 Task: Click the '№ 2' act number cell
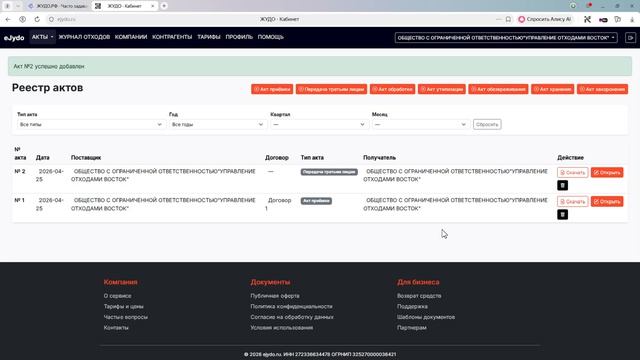tap(20, 171)
